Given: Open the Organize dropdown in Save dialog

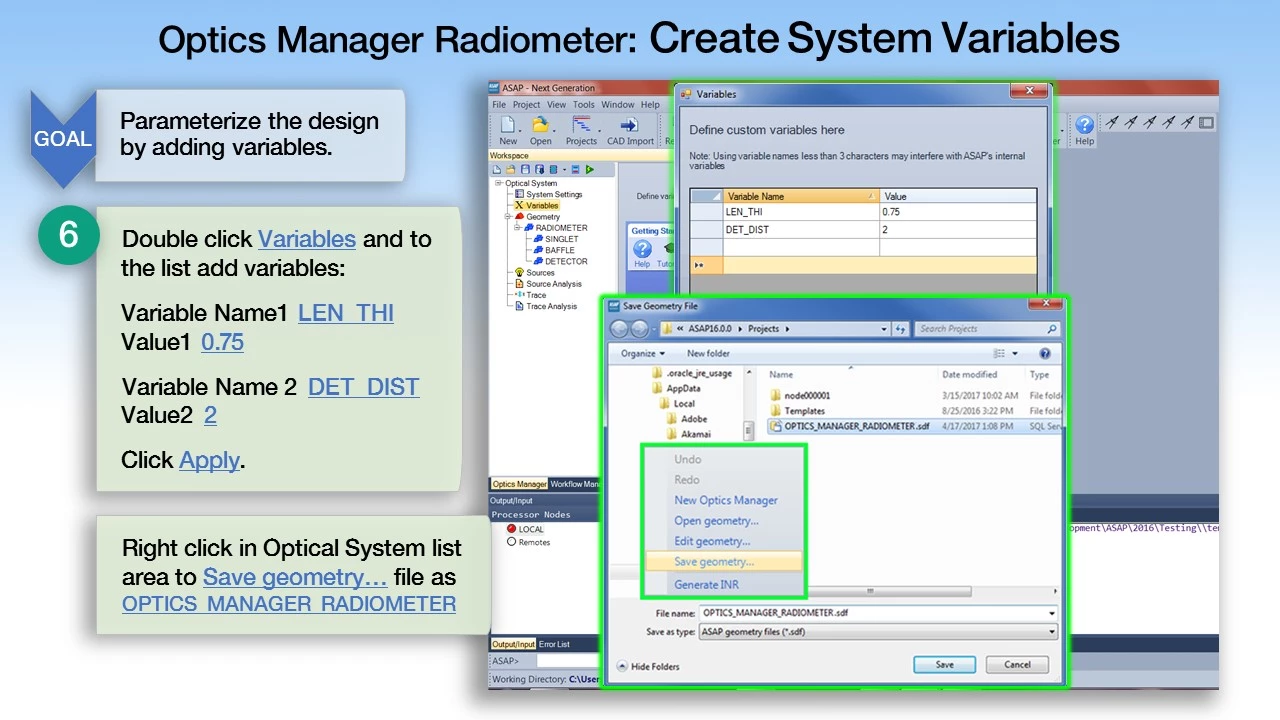Looking at the screenshot, I should pos(642,354).
